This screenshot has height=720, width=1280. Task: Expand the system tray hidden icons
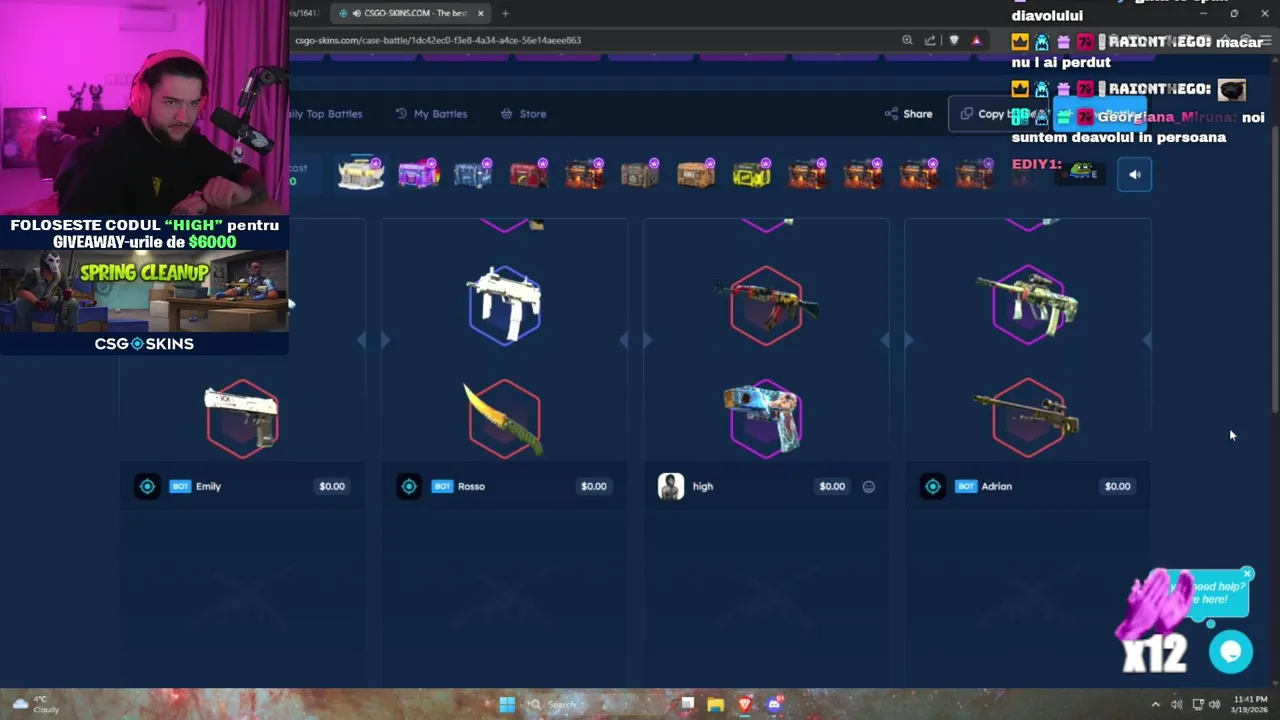click(1155, 704)
